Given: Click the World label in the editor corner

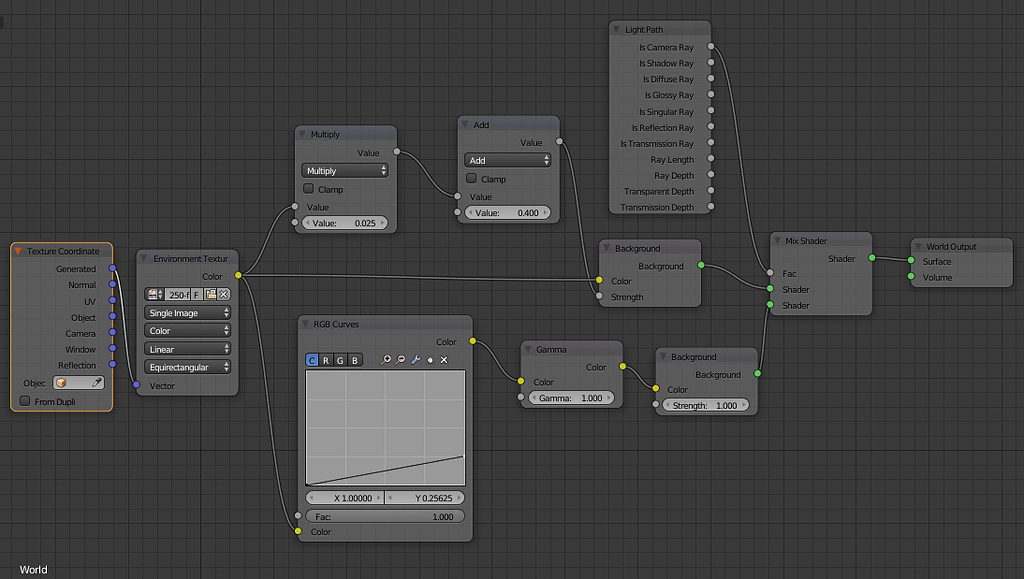Looking at the screenshot, I should pyautogui.click(x=33, y=569).
